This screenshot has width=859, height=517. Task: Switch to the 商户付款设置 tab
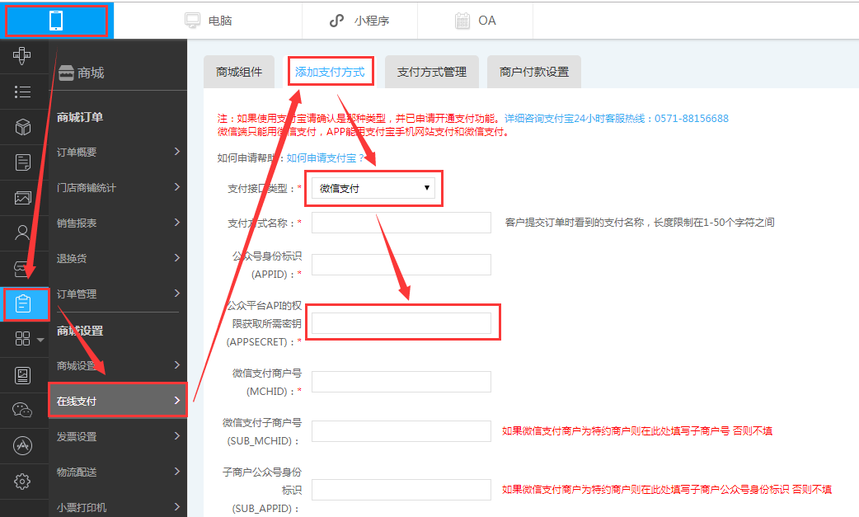point(534,72)
